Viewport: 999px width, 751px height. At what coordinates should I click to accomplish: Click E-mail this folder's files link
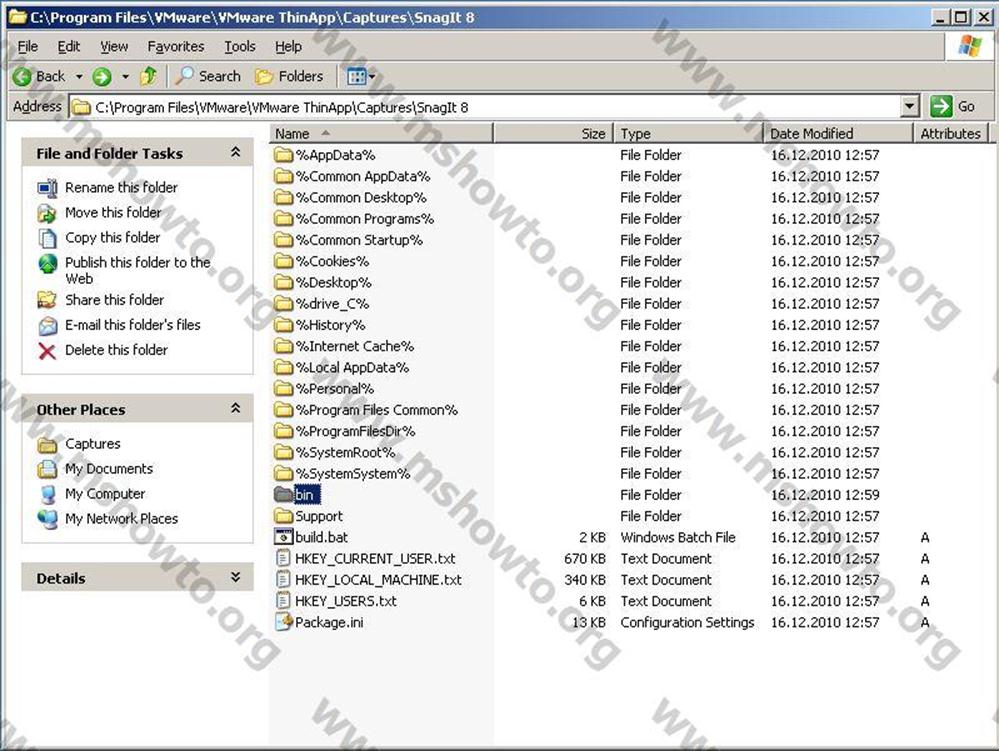click(x=133, y=325)
